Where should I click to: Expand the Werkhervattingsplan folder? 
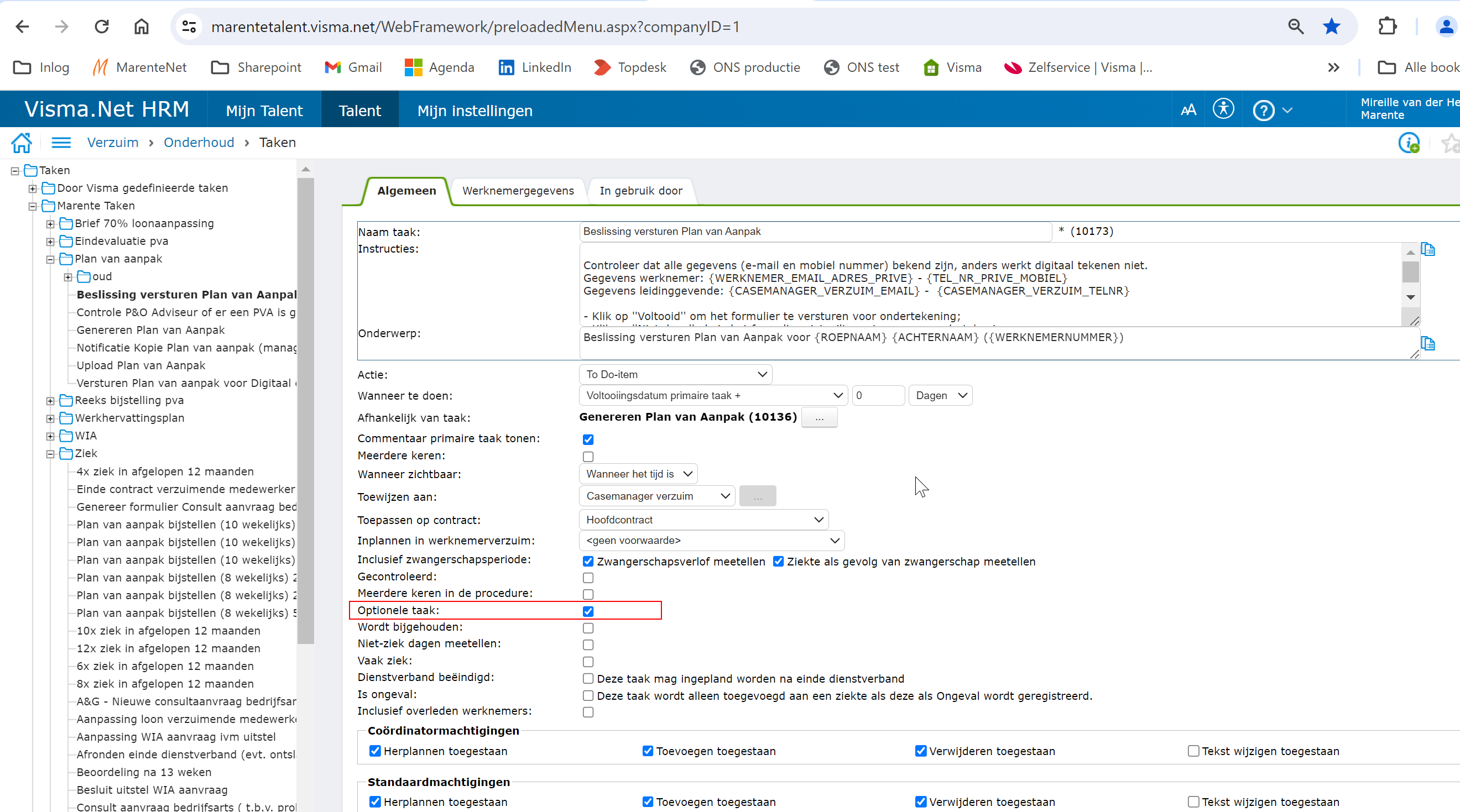click(x=50, y=419)
